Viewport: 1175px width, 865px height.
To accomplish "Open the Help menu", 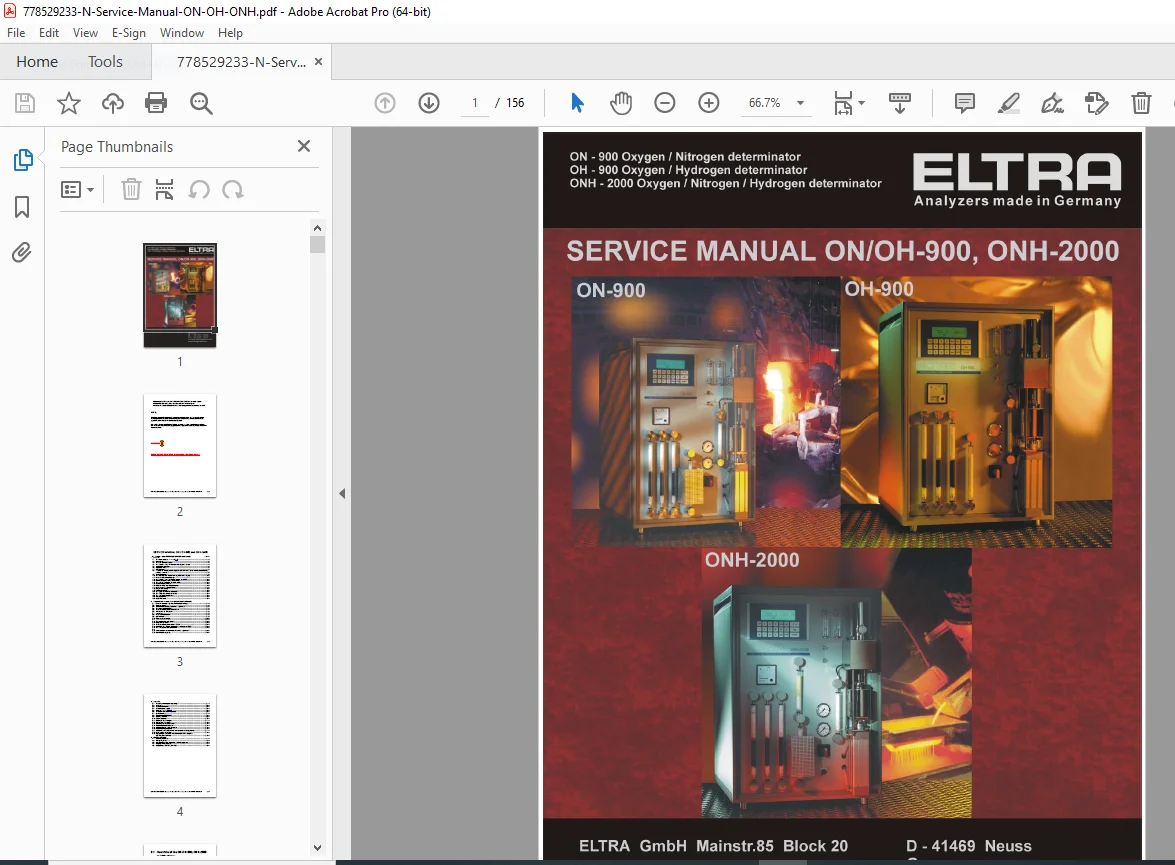I will coord(230,33).
